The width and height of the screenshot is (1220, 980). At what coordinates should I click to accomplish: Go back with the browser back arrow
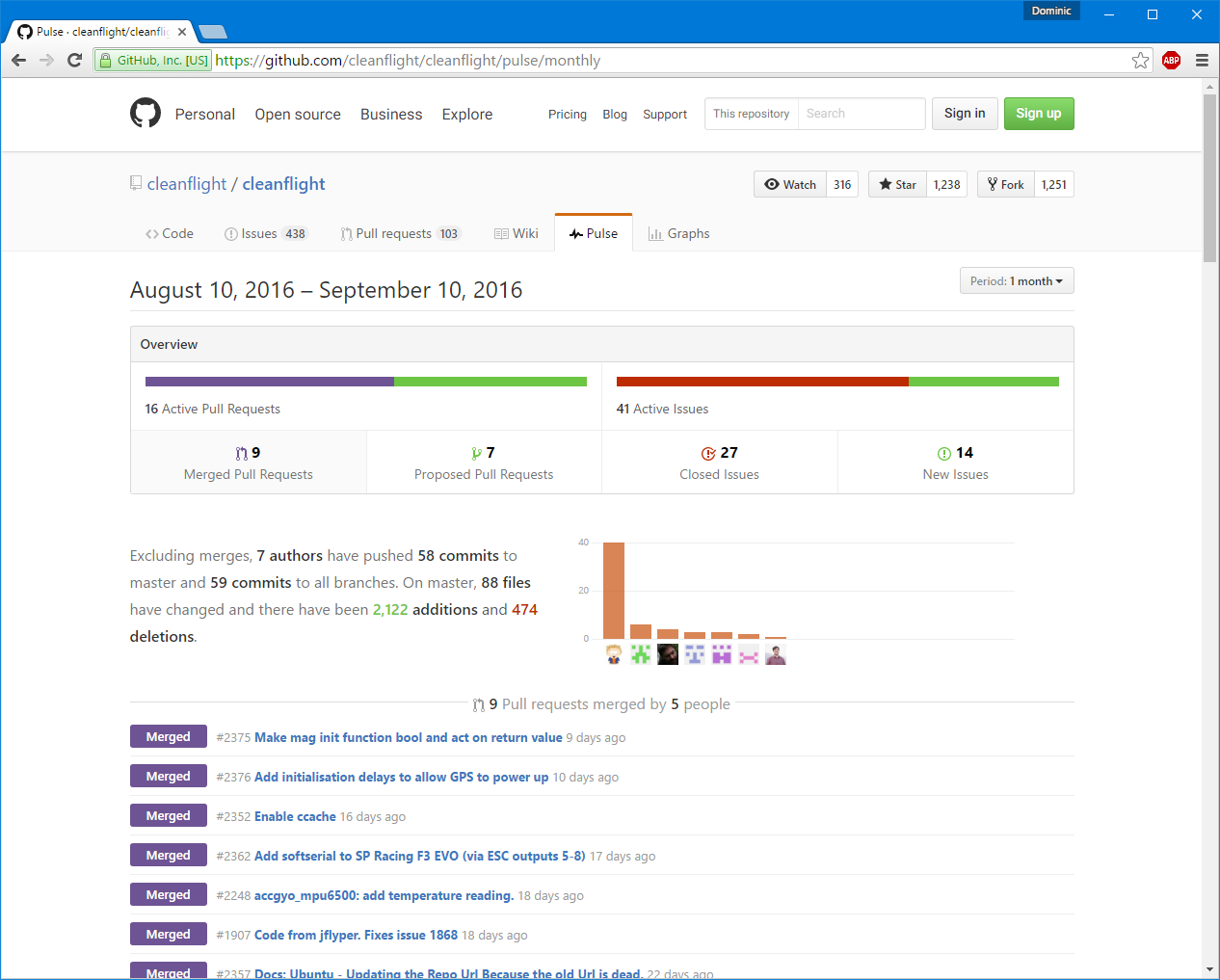coord(18,60)
